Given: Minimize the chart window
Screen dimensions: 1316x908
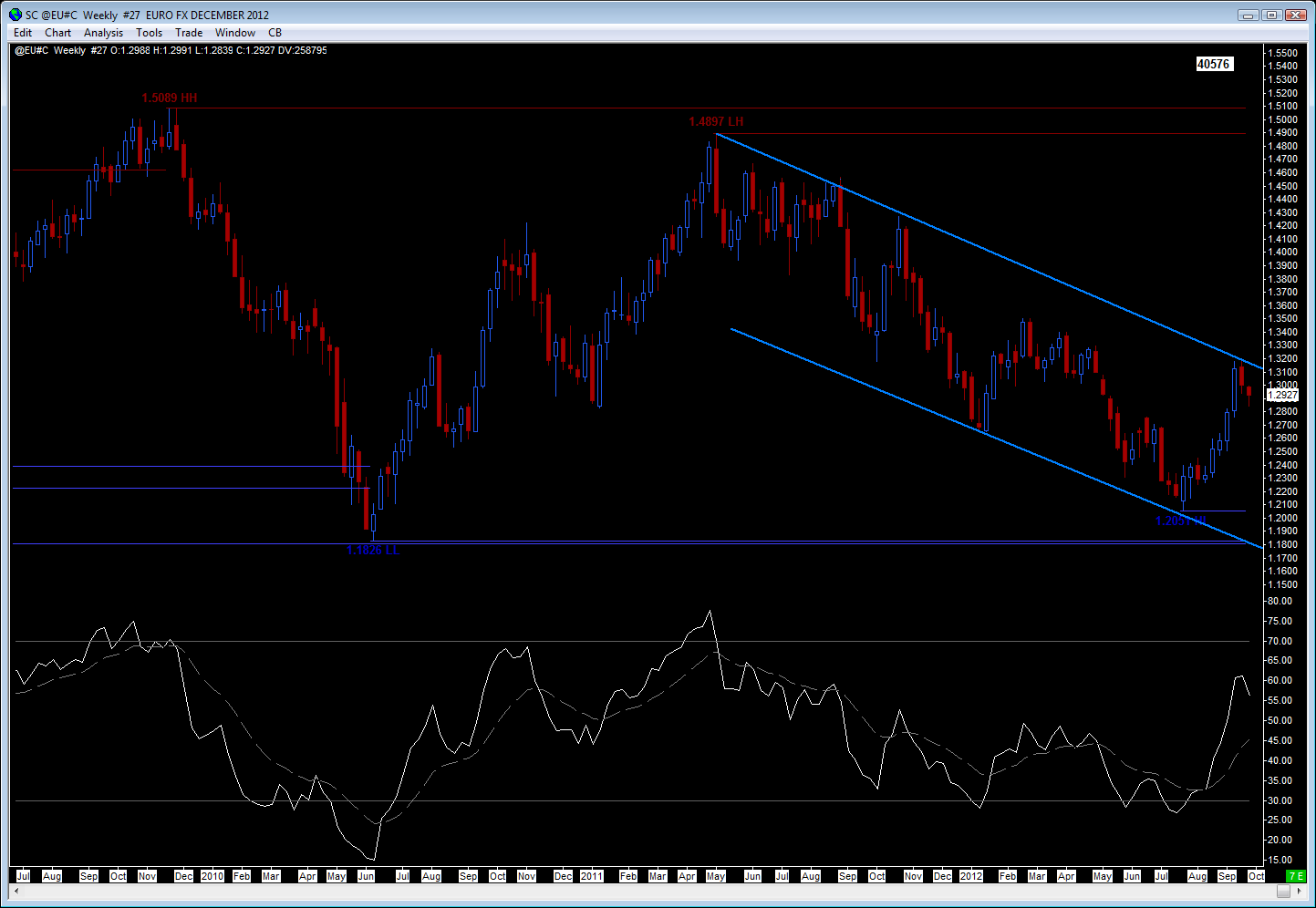Looking at the screenshot, I should pos(1249,15).
